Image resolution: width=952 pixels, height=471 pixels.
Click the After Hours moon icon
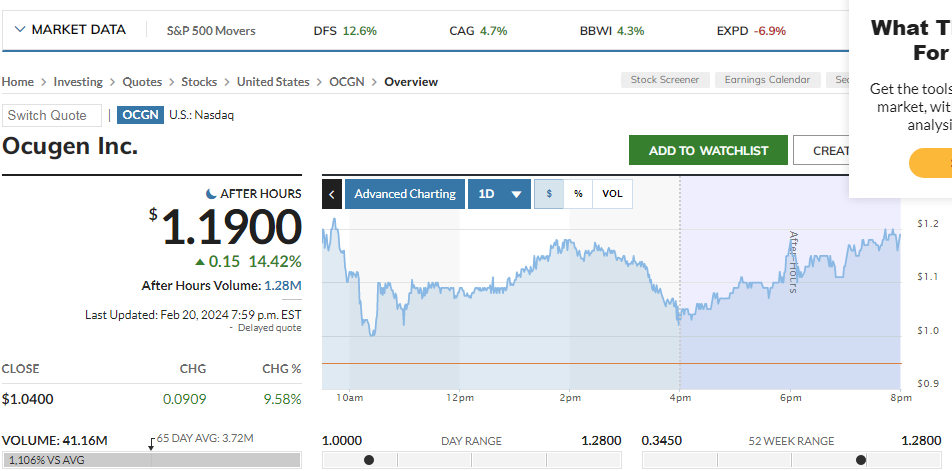[211, 193]
